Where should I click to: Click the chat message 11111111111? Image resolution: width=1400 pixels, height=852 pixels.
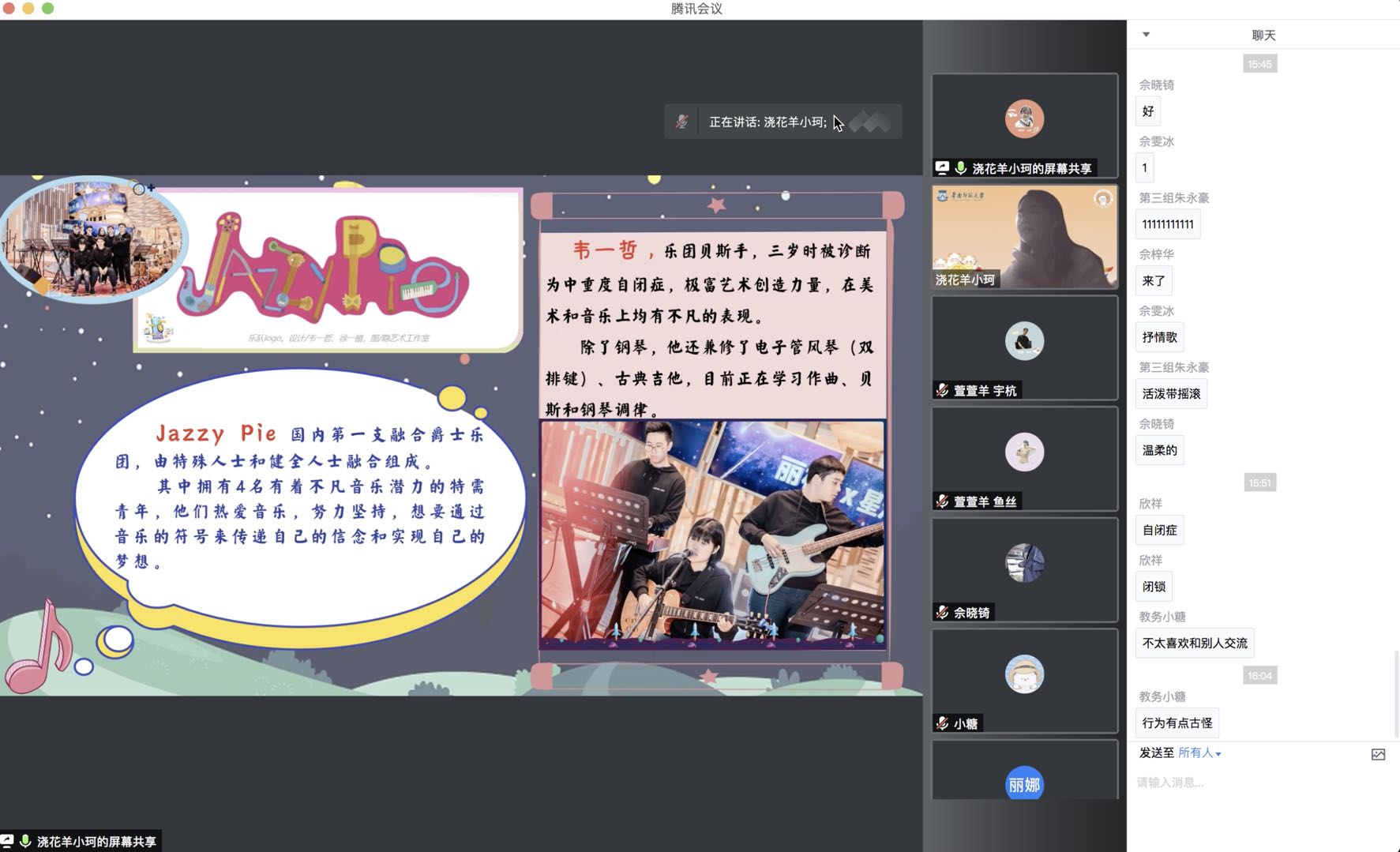pyautogui.click(x=1168, y=224)
